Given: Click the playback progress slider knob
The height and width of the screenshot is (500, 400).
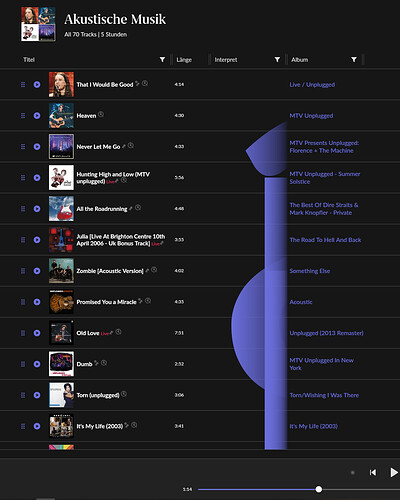Looking at the screenshot, I should 319,489.
